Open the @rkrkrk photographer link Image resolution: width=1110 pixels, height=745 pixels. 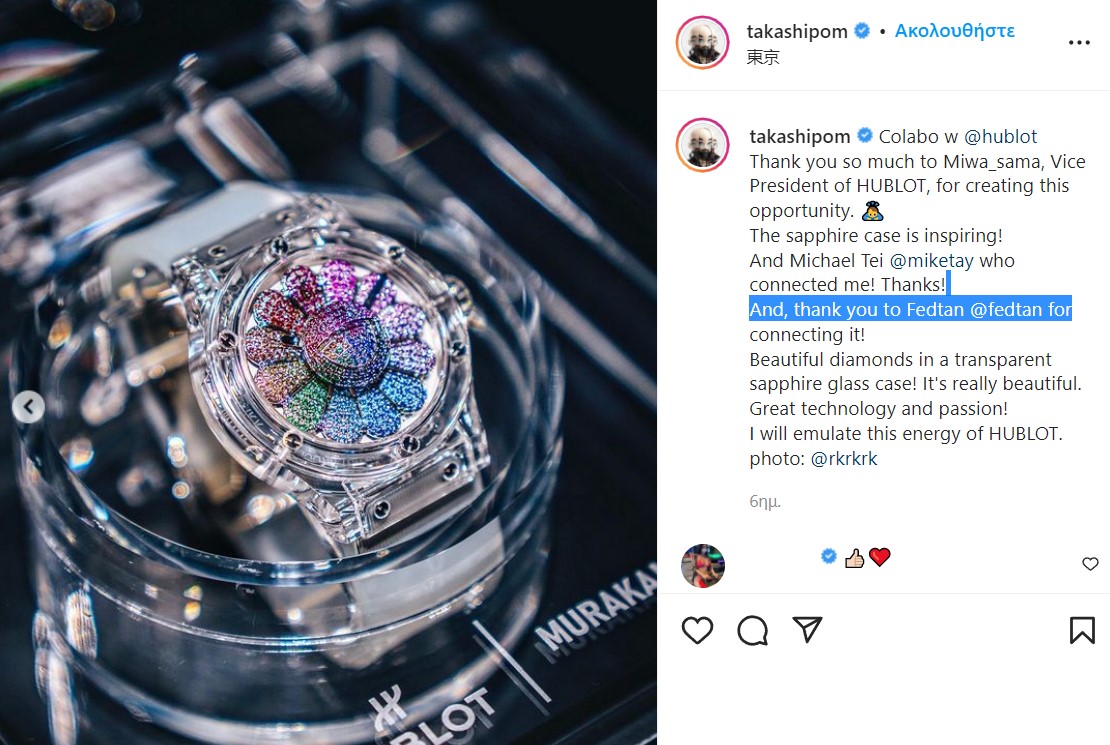tap(843, 459)
